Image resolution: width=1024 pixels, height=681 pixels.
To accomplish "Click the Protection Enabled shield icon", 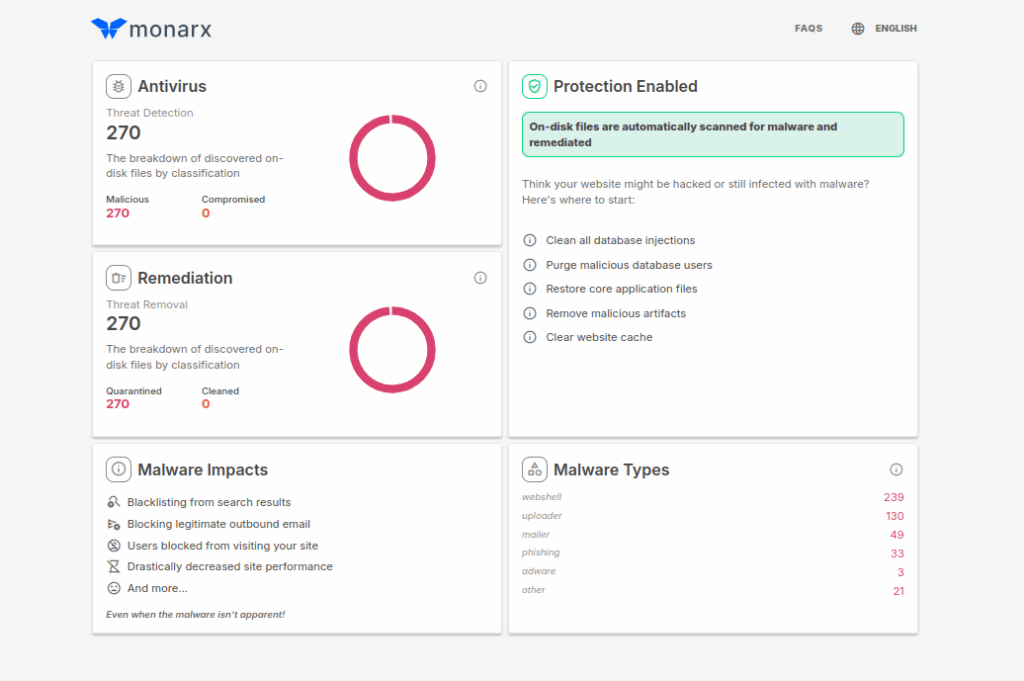I will 534,87.
